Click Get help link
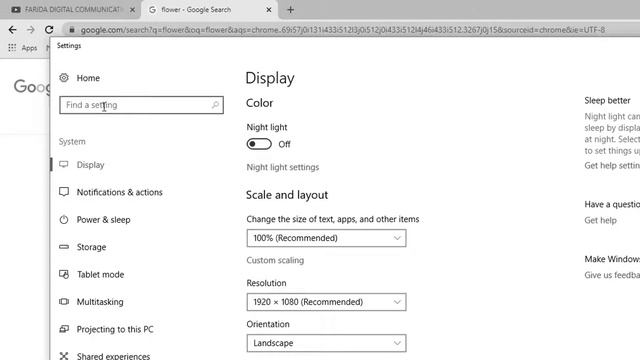 600,220
